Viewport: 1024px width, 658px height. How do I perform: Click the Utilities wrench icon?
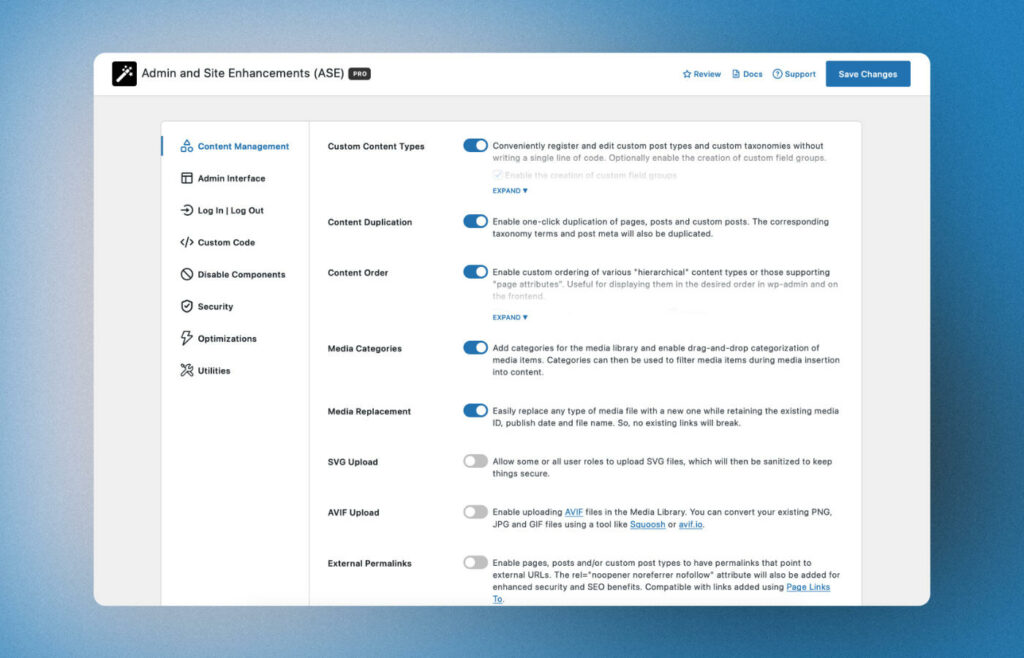(184, 370)
